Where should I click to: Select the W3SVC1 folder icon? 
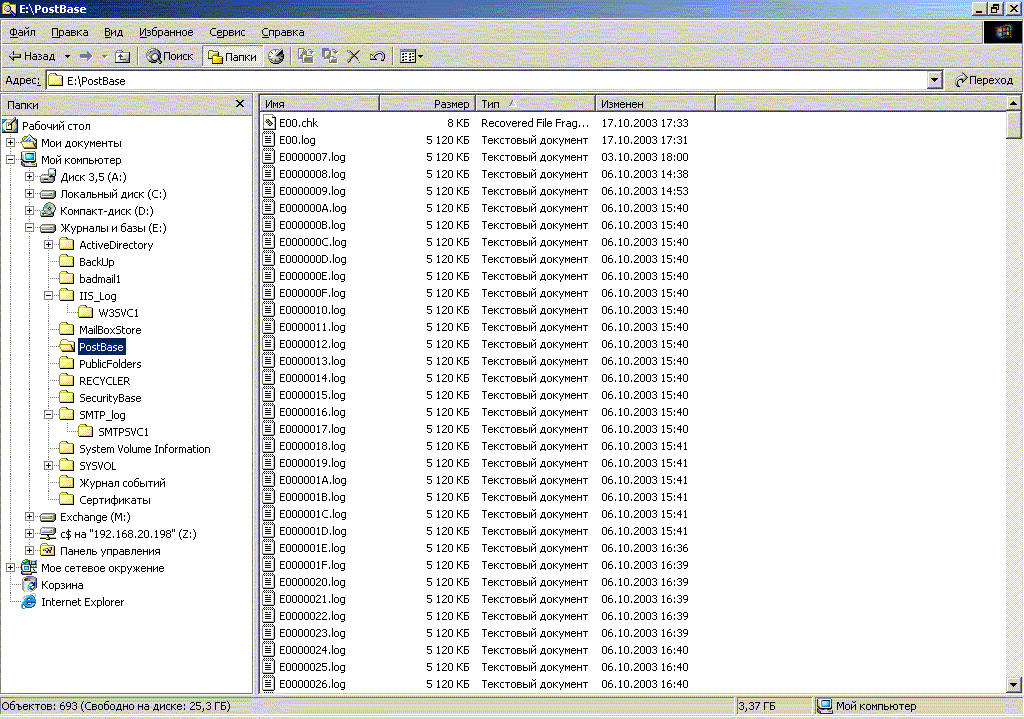(x=86, y=312)
